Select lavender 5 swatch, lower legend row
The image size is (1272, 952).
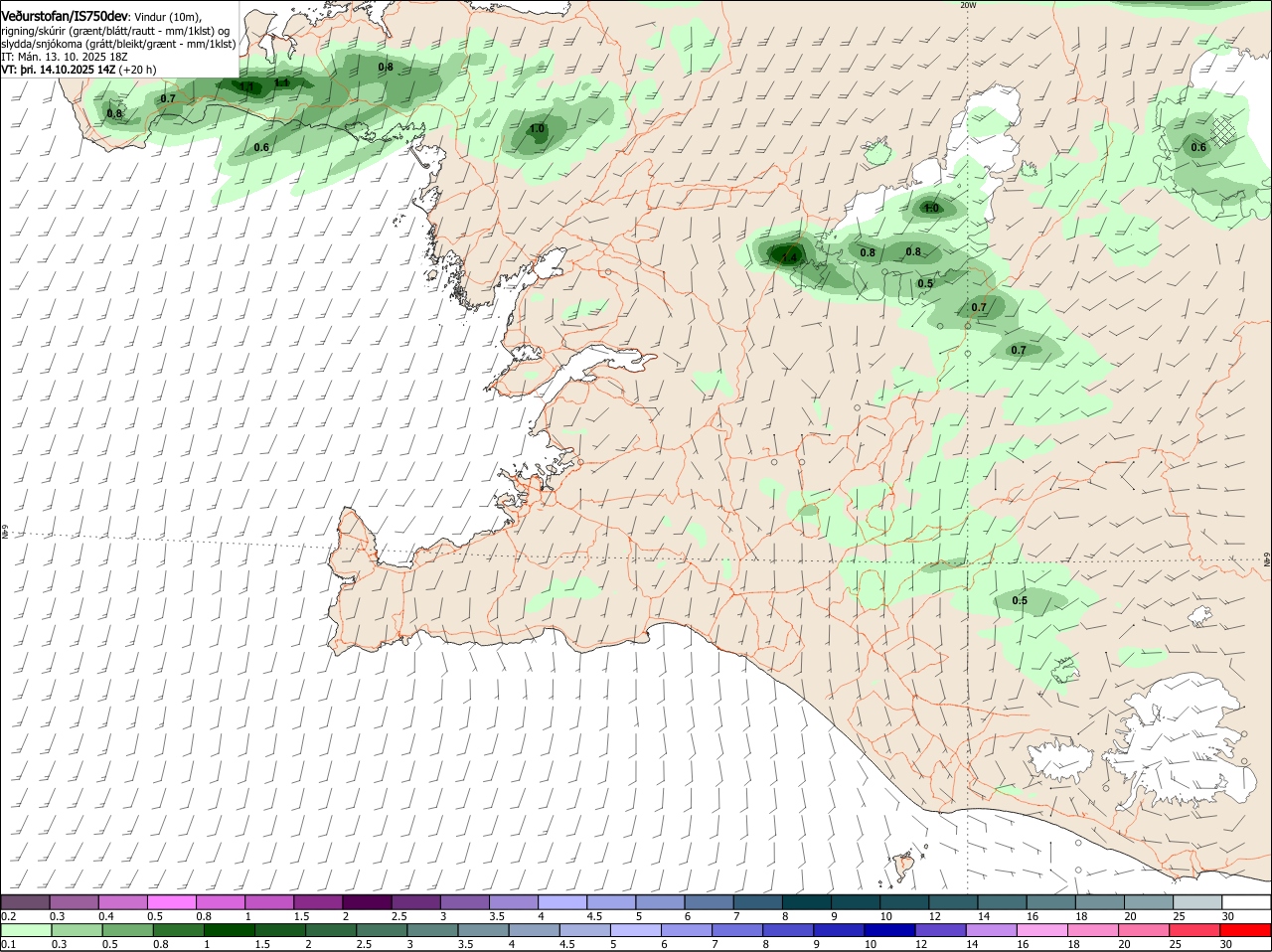[x=635, y=930]
